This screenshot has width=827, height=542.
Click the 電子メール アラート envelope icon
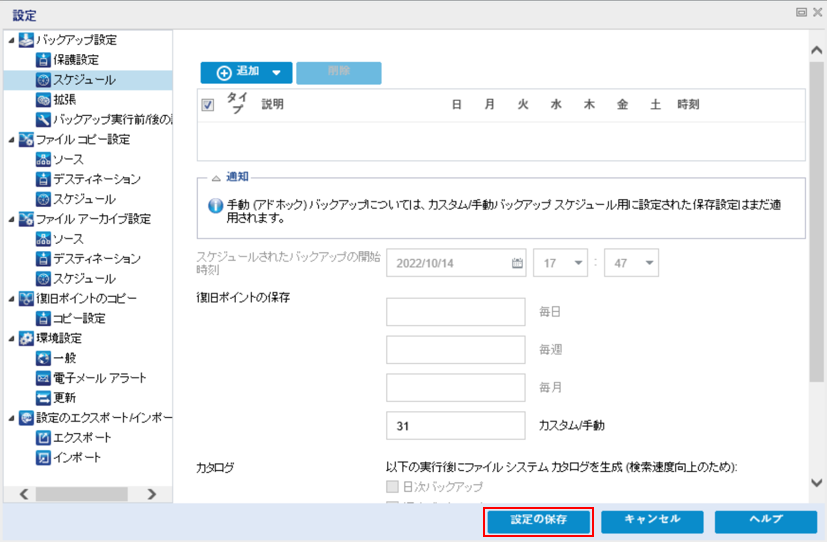click(43, 378)
